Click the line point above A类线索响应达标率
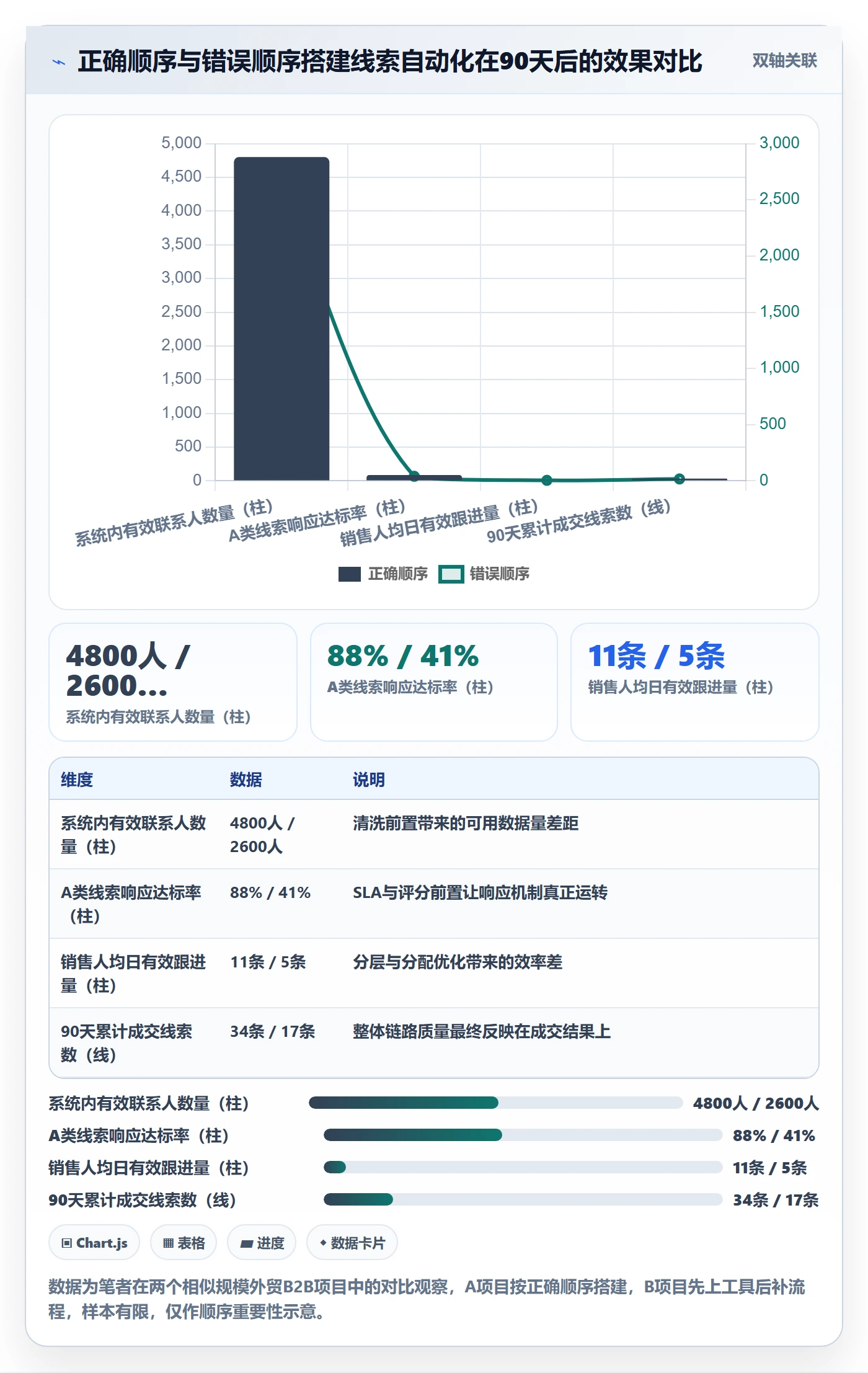Screen dimensions: 868x1373 pos(414,476)
